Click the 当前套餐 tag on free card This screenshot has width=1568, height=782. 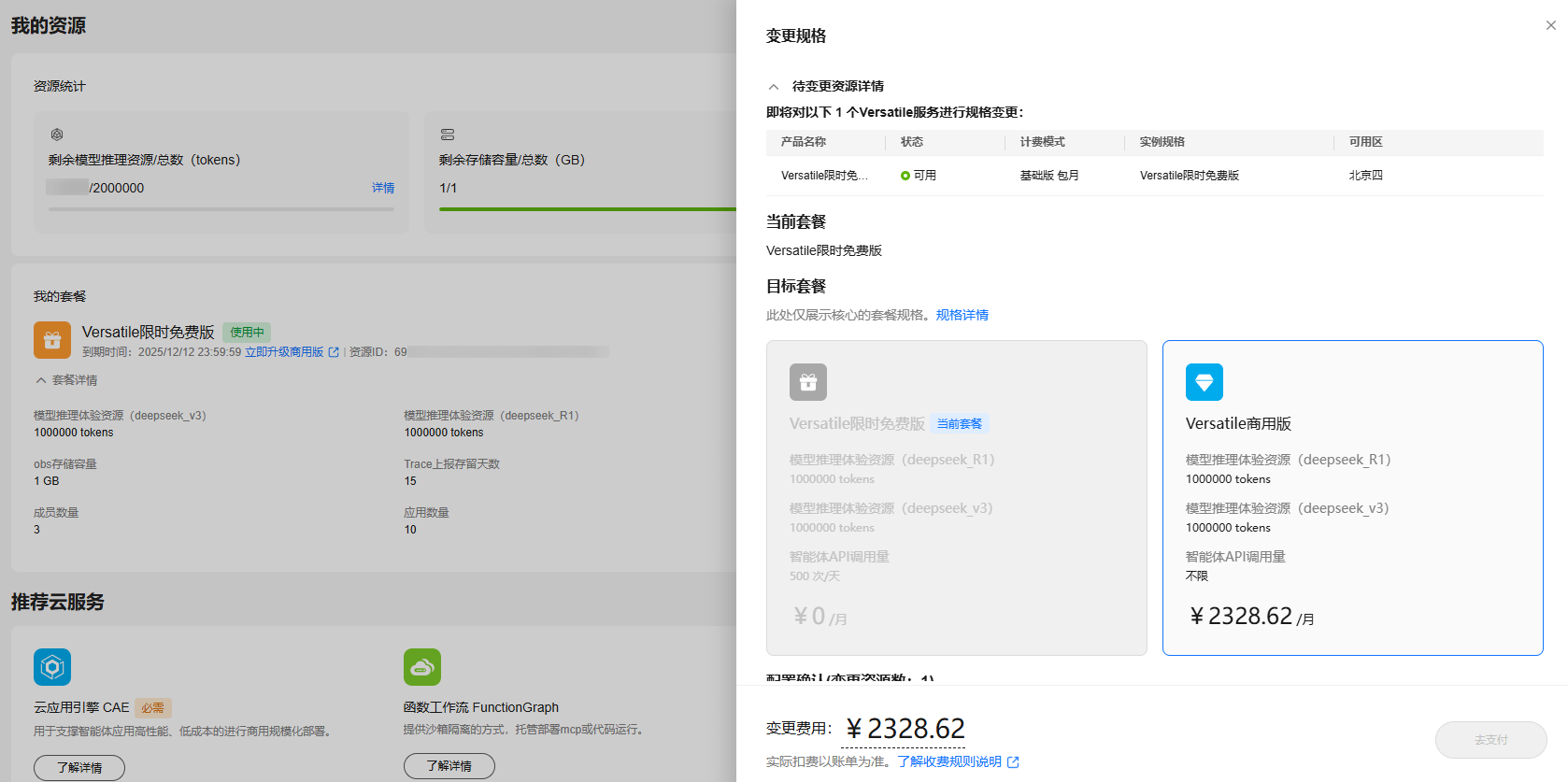click(x=960, y=424)
